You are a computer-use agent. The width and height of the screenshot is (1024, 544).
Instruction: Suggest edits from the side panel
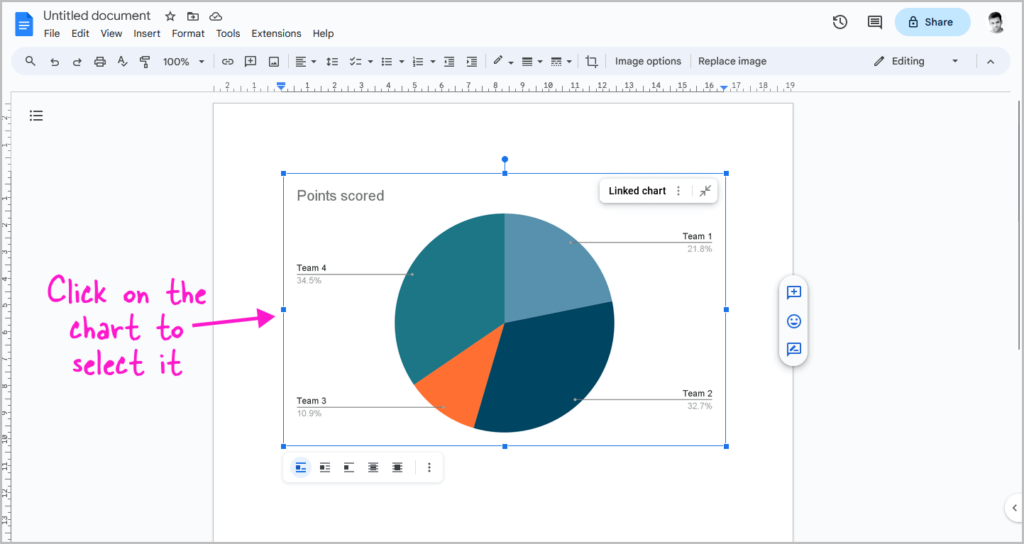click(793, 349)
